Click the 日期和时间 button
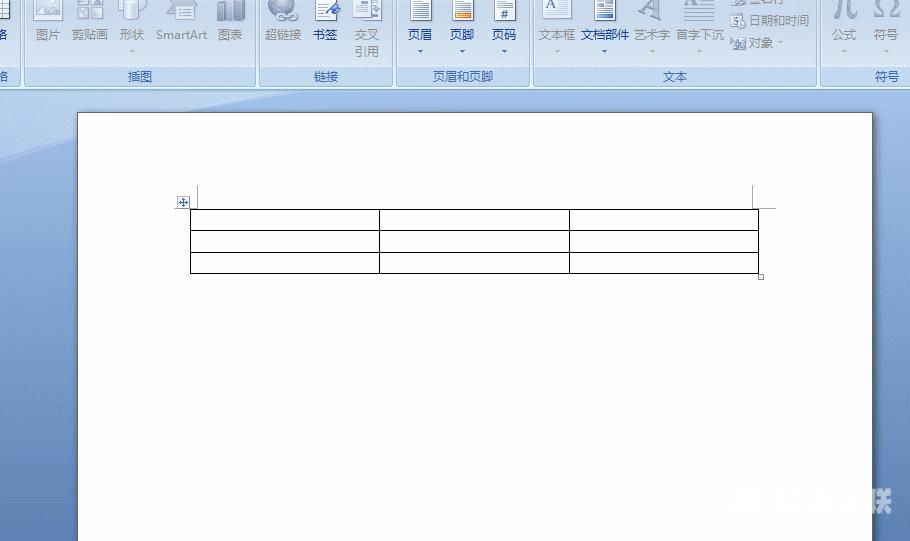The width and height of the screenshot is (910, 541). pyautogui.click(x=770, y=21)
